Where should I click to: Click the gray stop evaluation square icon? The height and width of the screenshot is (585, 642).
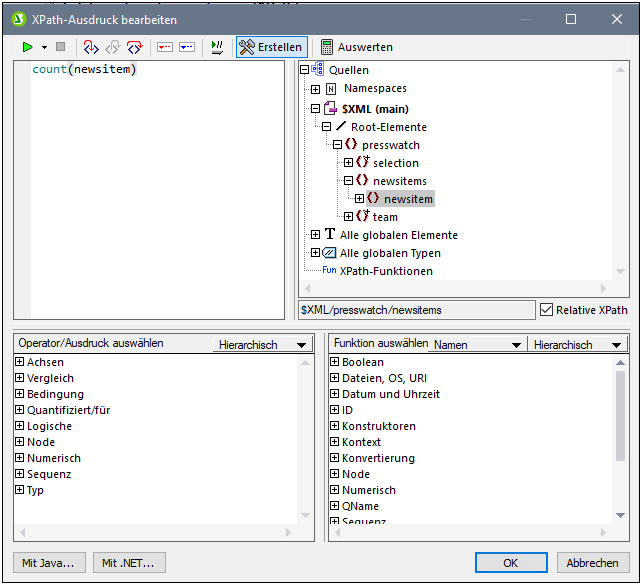coord(61,47)
